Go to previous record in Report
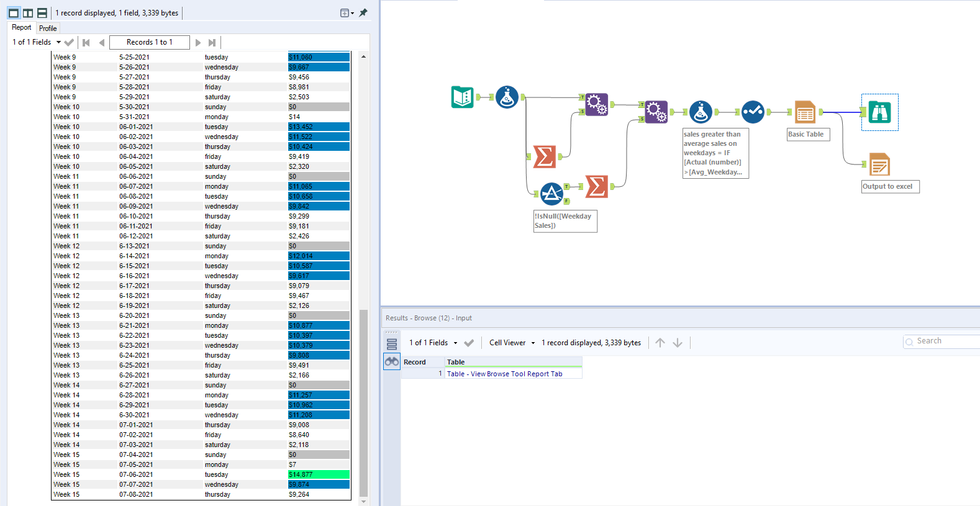The width and height of the screenshot is (980, 506). [101, 42]
